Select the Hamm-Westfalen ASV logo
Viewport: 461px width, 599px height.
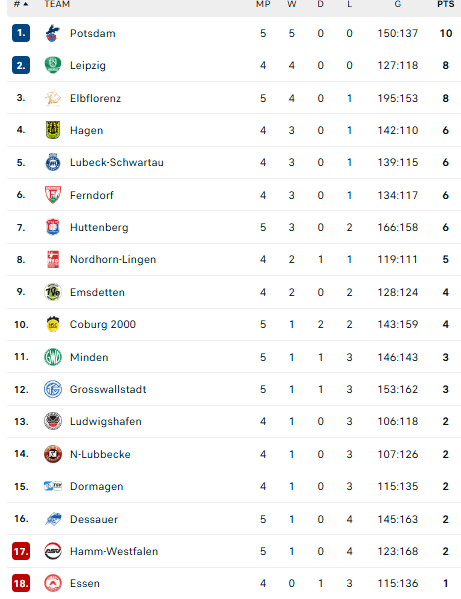tap(53, 551)
